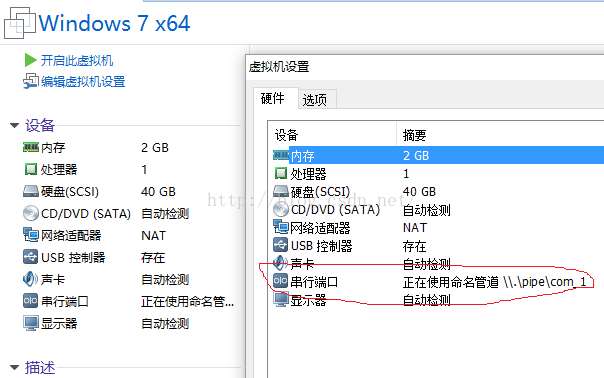Image resolution: width=604 pixels, height=378 pixels.
Task: Select USB 控制器 row text in settings dialog
Action: [322, 246]
